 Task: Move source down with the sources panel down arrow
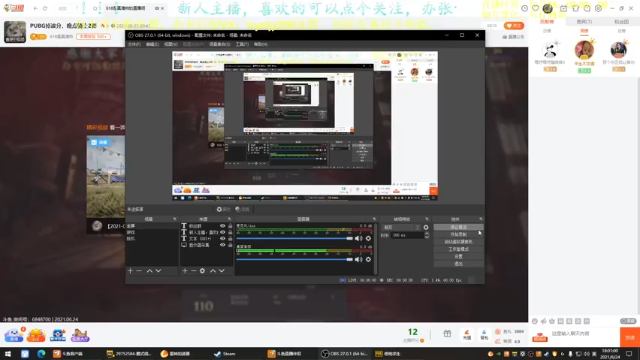(222, 271)
